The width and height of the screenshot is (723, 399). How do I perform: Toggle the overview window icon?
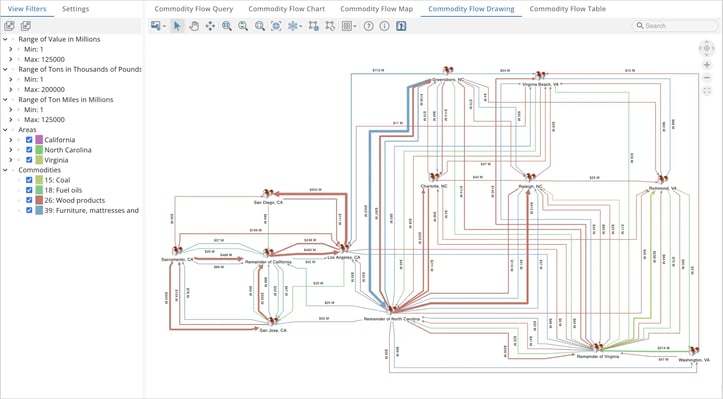pos(347,26)
